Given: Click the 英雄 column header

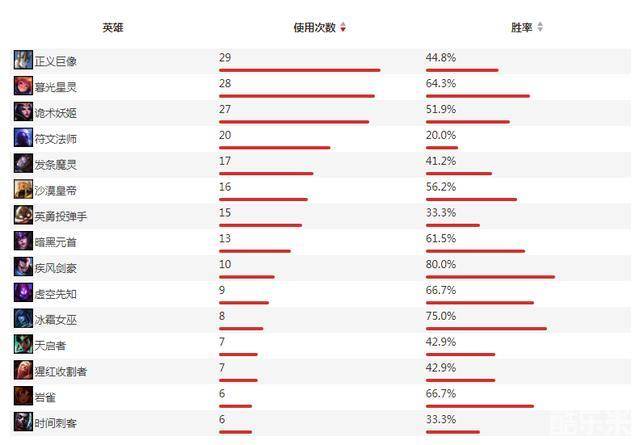Looking at the screenshot, I should pyautogui.click(x=113, y=28).
